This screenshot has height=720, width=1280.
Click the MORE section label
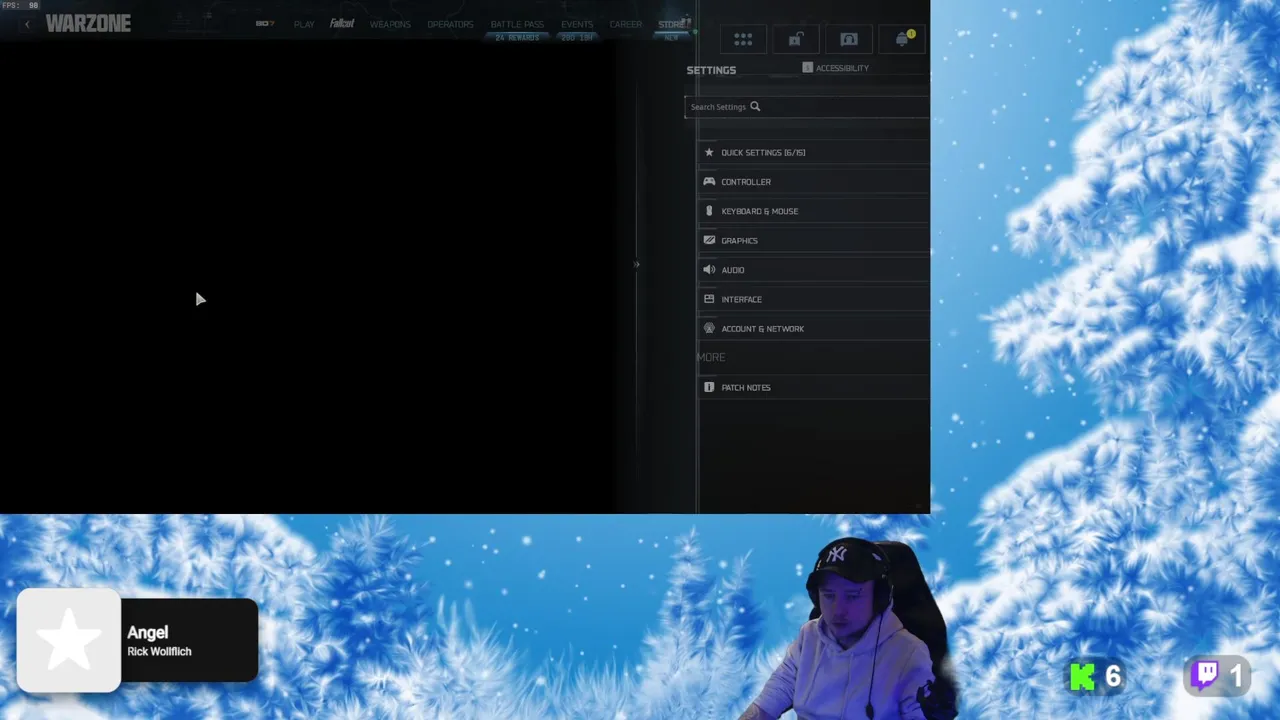[x=711, y=357]
